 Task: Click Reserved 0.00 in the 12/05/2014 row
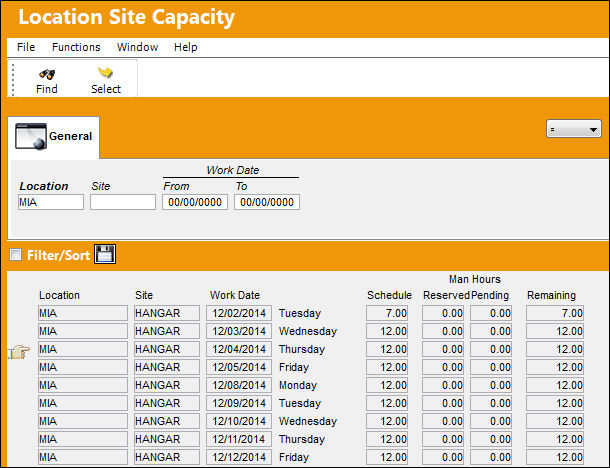[x=443, y=367]
